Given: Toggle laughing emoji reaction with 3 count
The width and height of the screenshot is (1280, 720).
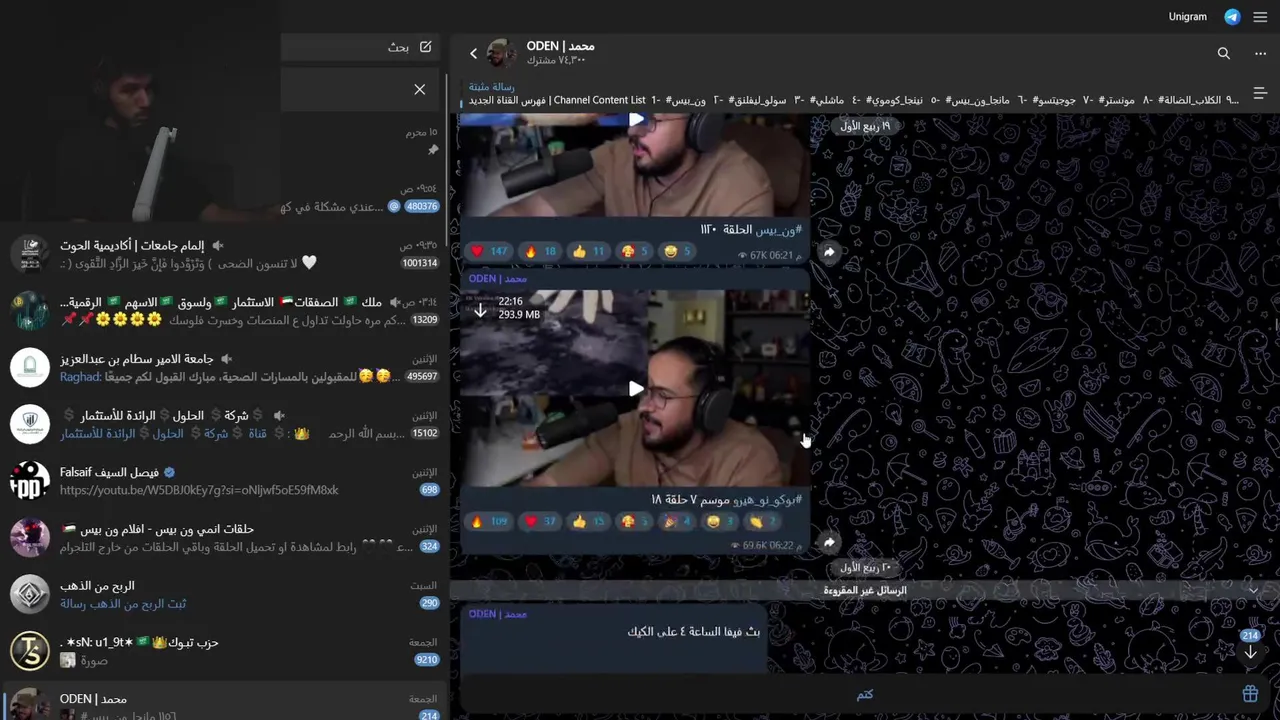Looking at the screenshot, I should point(720,521).
